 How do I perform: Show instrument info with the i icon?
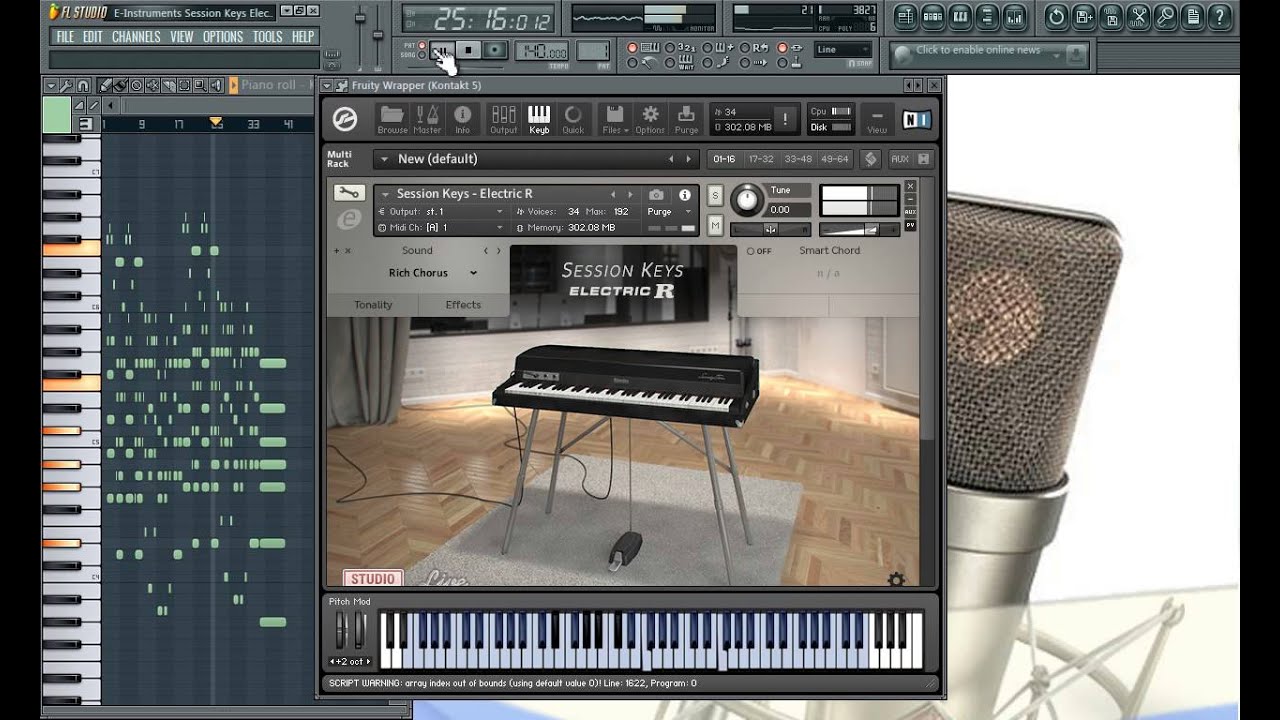[685, 195]
